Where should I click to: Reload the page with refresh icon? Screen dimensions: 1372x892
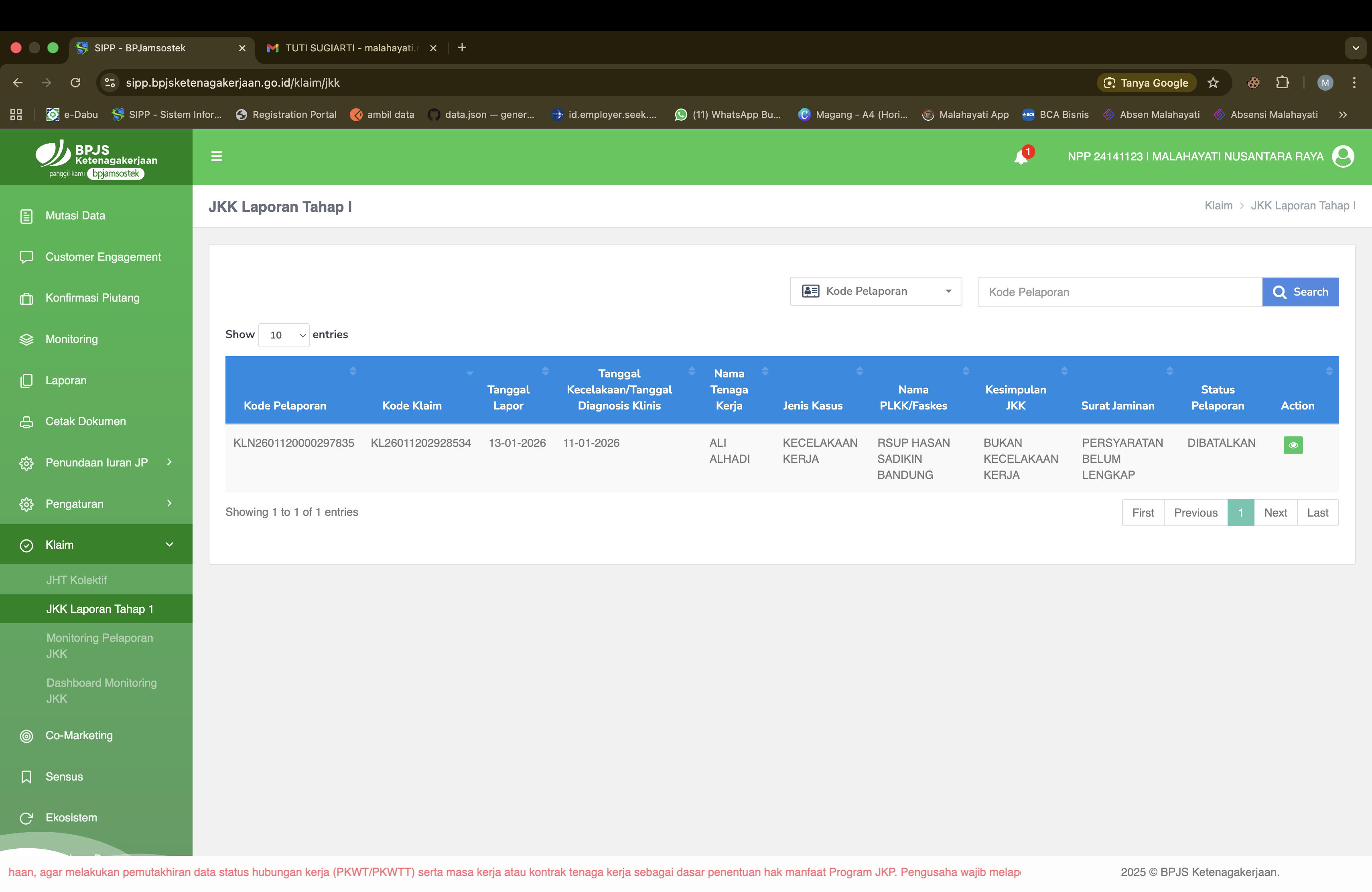tap(75, 82)
